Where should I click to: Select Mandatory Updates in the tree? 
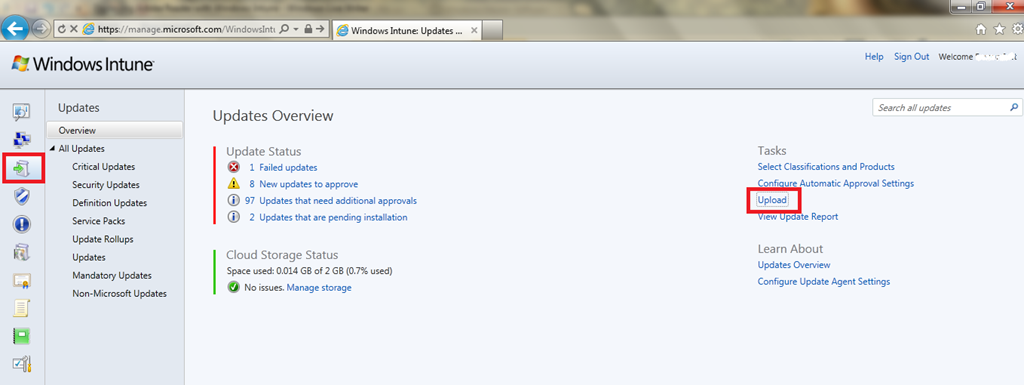tap(112, 275)
